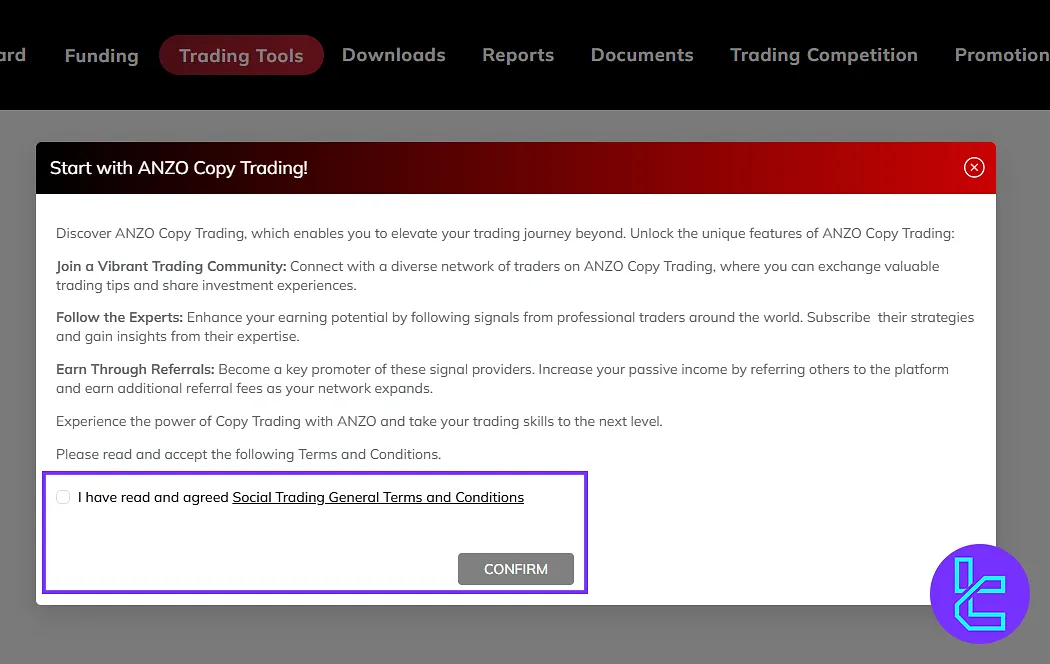
Task: Click the 'Start with ANZO Copy Trading!' title
Action: click(x=179, y=168)
